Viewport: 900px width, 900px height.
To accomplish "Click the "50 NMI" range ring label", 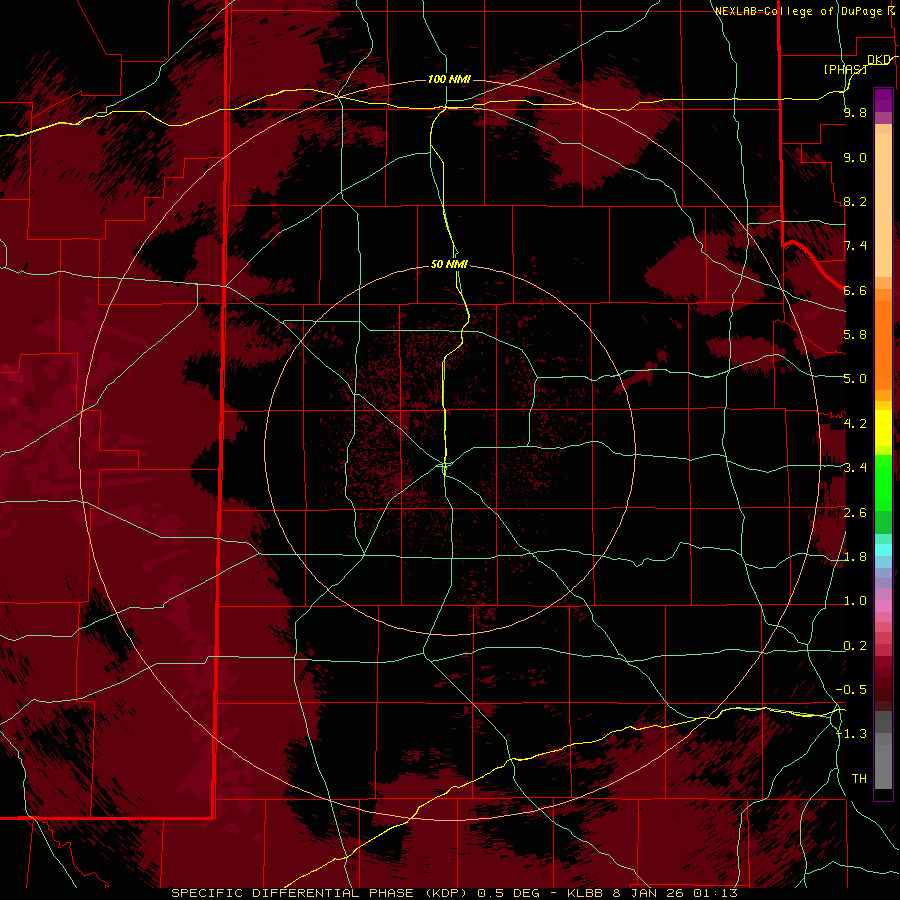I will click(x=449, y=264).
